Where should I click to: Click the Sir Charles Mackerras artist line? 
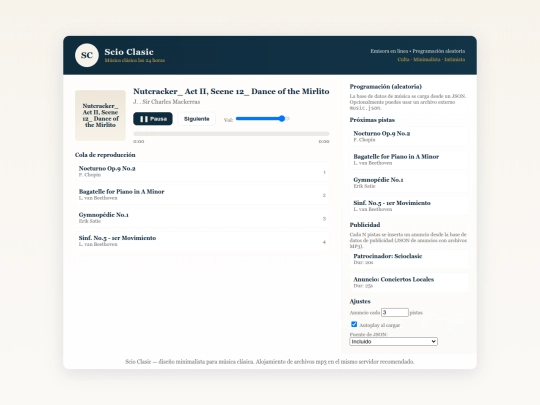pyautogui.click(x=166, y=102)
